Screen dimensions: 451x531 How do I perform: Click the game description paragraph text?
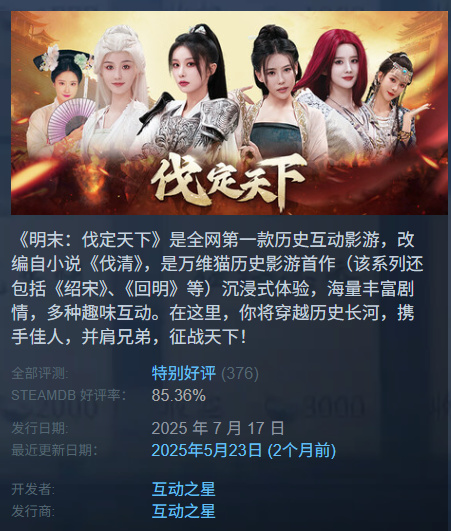(x=218, y=288)
